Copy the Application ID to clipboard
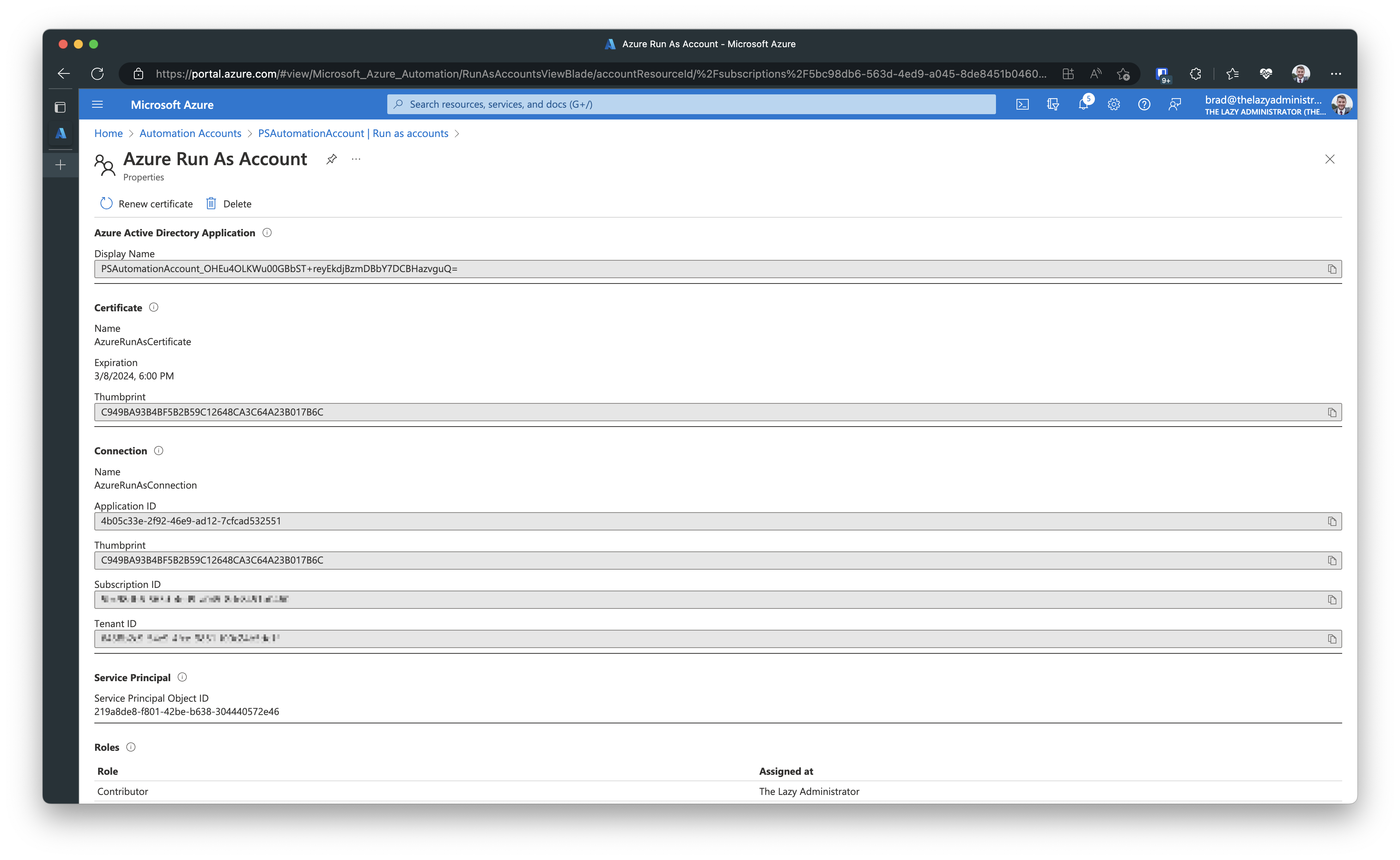Screen dimensions: 1400x860 click(1332, 522)
